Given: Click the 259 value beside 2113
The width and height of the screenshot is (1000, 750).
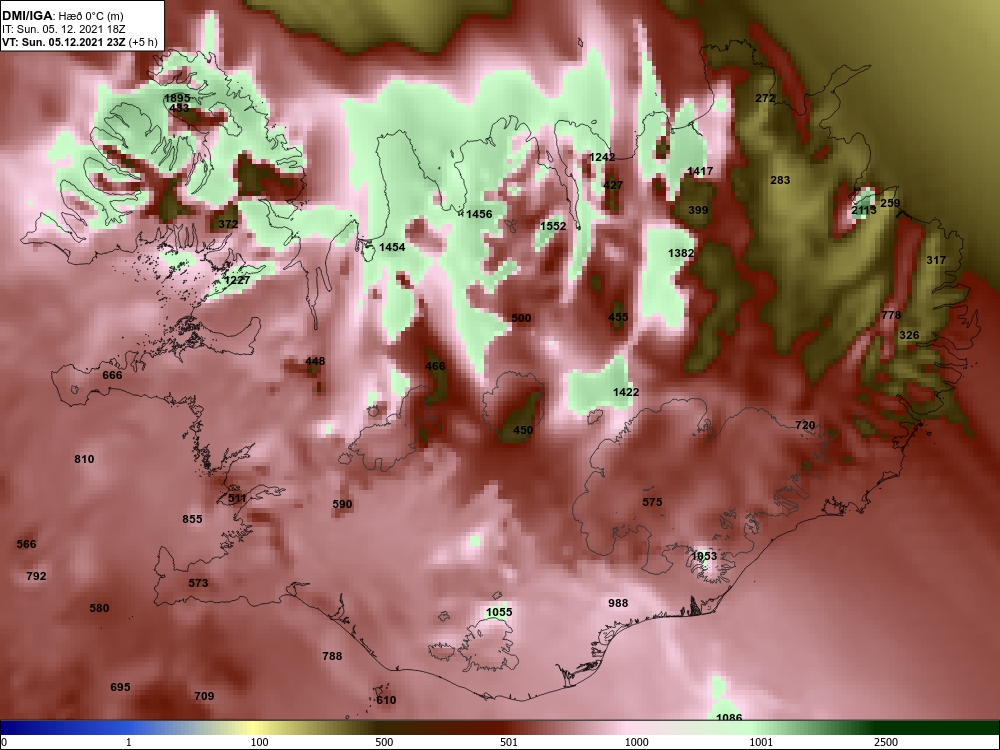Looking at the screenshot, I should point(890,203).
